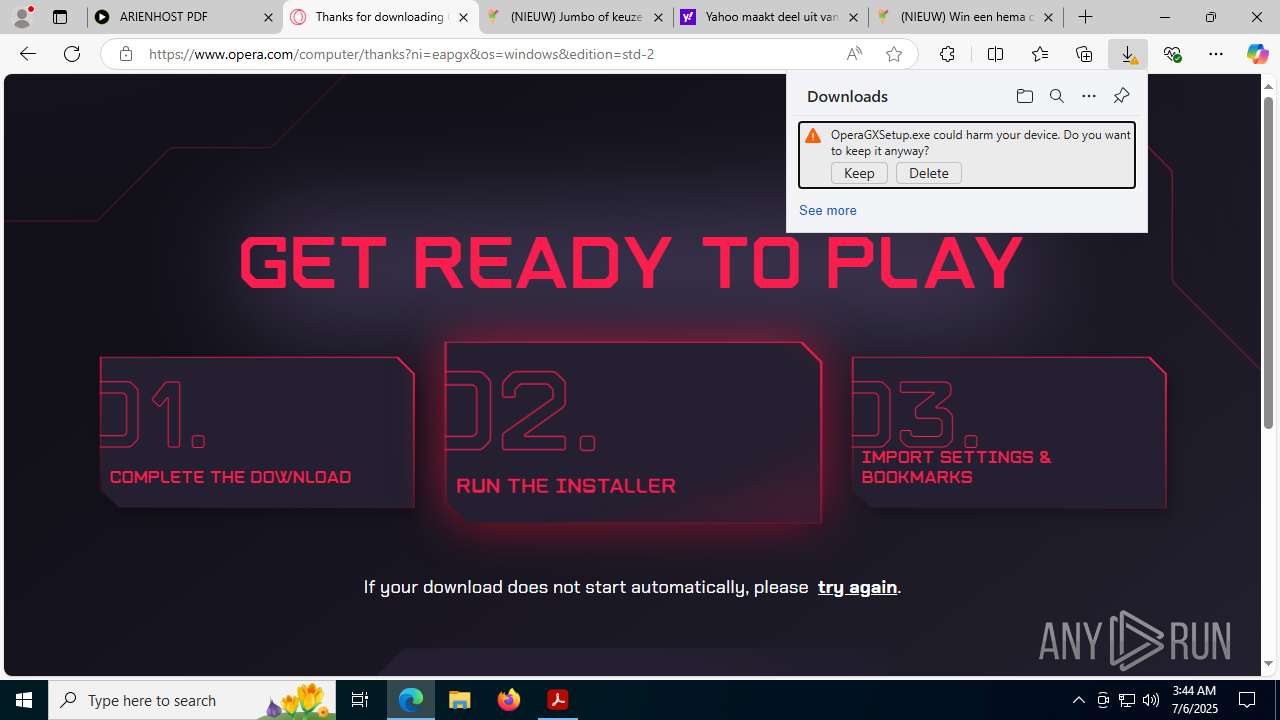Screen dimensions: 1280x720
Task: Click the page vertical scrollbar thumb
Action: coord(1269,263)
